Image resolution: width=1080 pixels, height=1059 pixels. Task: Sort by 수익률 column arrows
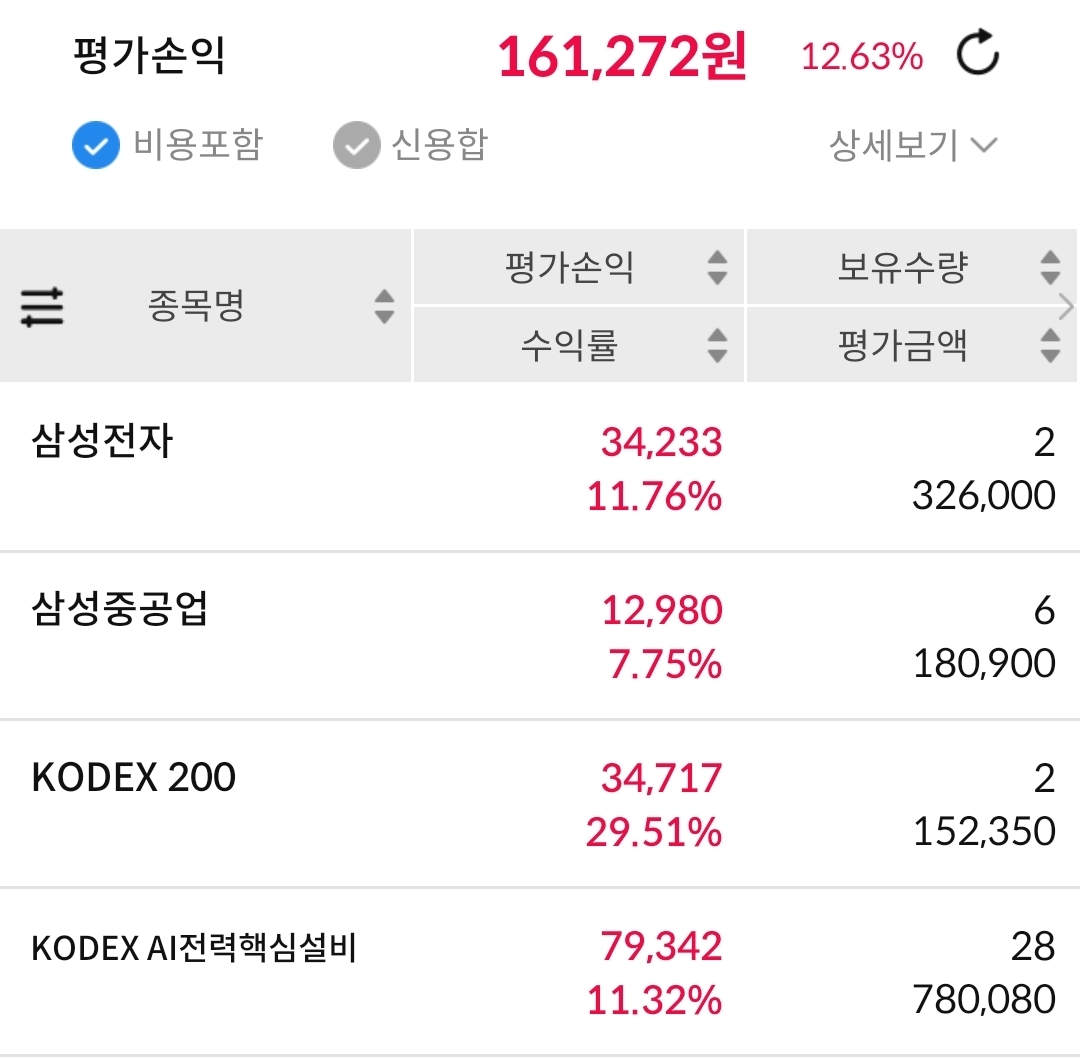point(717,345)
